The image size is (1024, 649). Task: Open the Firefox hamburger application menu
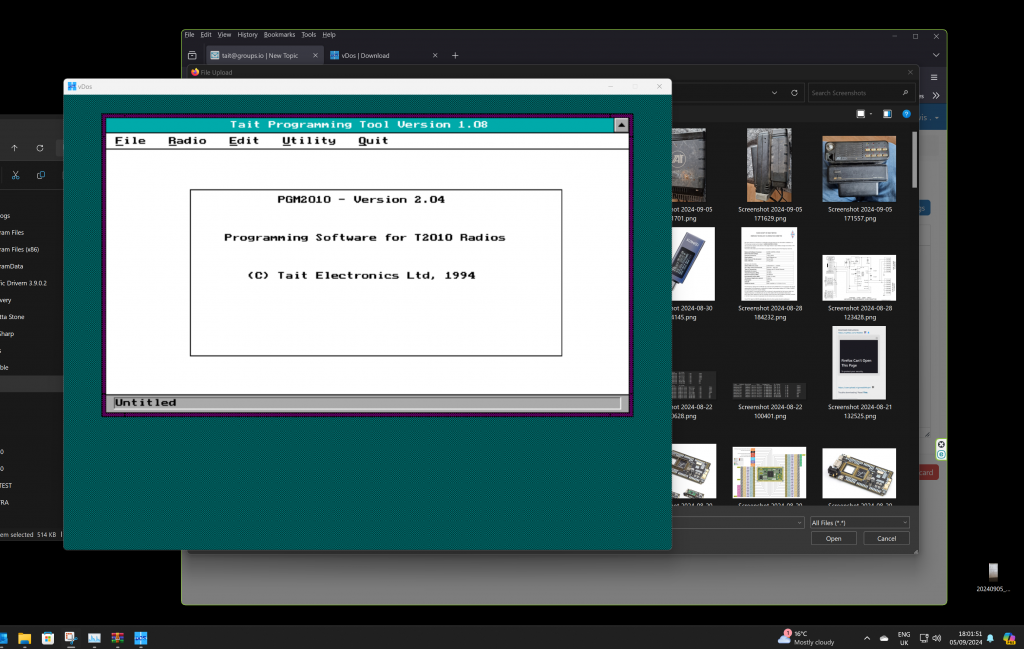[933, 77]
